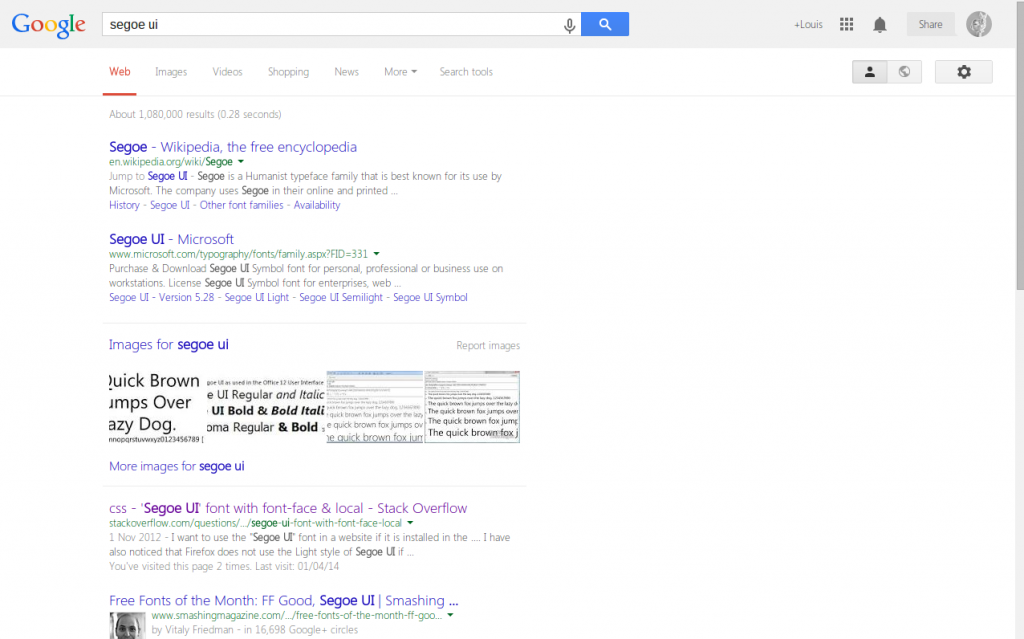This screenshot has height=639, width=1024.
Task: Click the Google logo
Action: (x=48, y=25)
